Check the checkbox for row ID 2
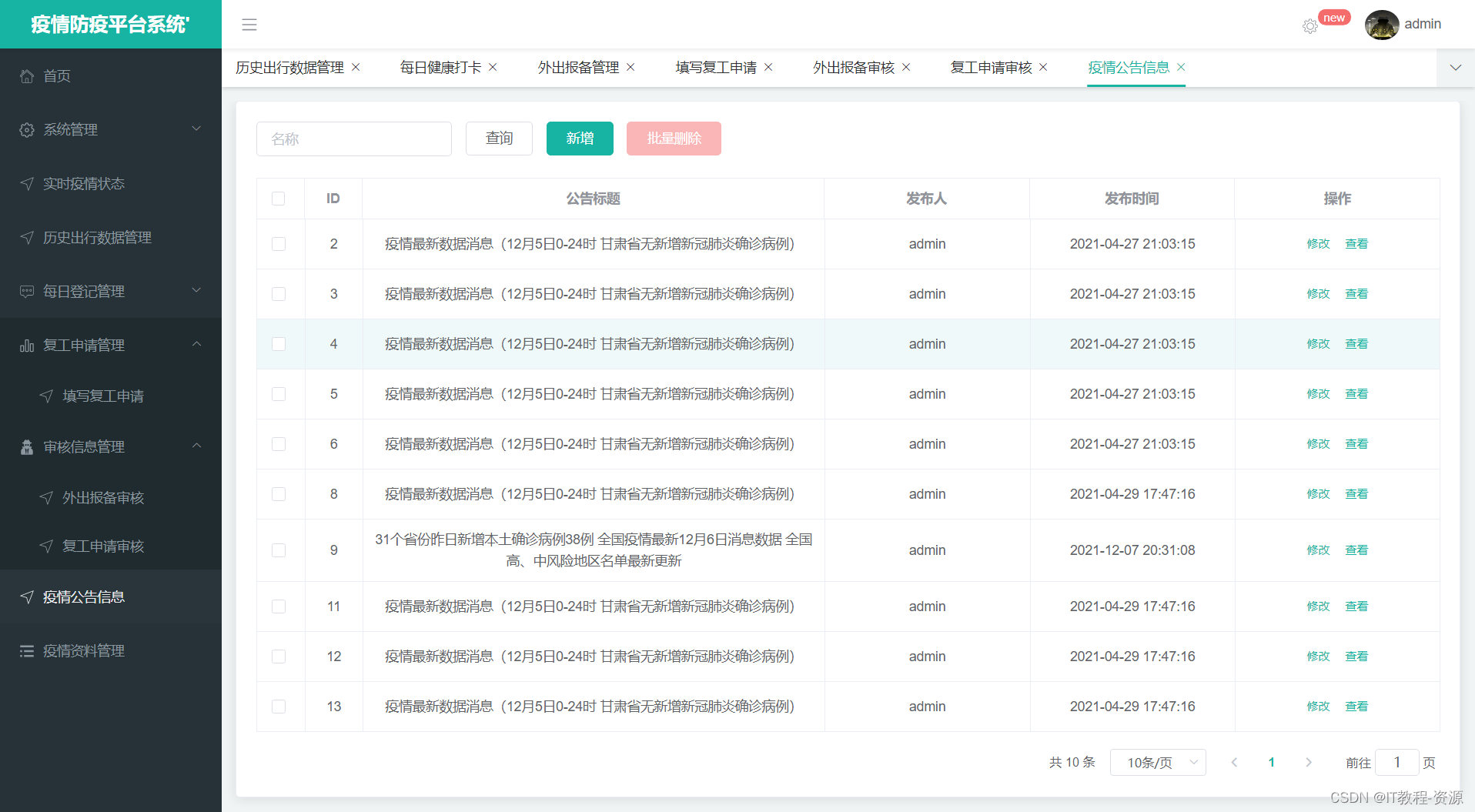This screenshot has width=1475, height=812. 279,244
